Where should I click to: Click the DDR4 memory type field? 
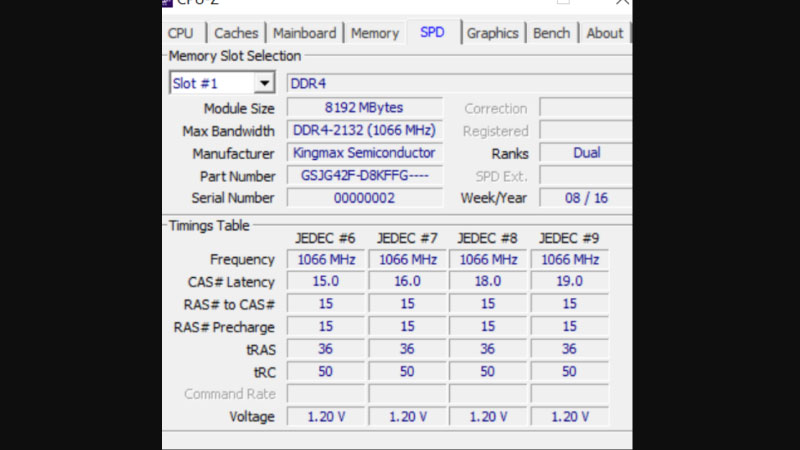458,84
